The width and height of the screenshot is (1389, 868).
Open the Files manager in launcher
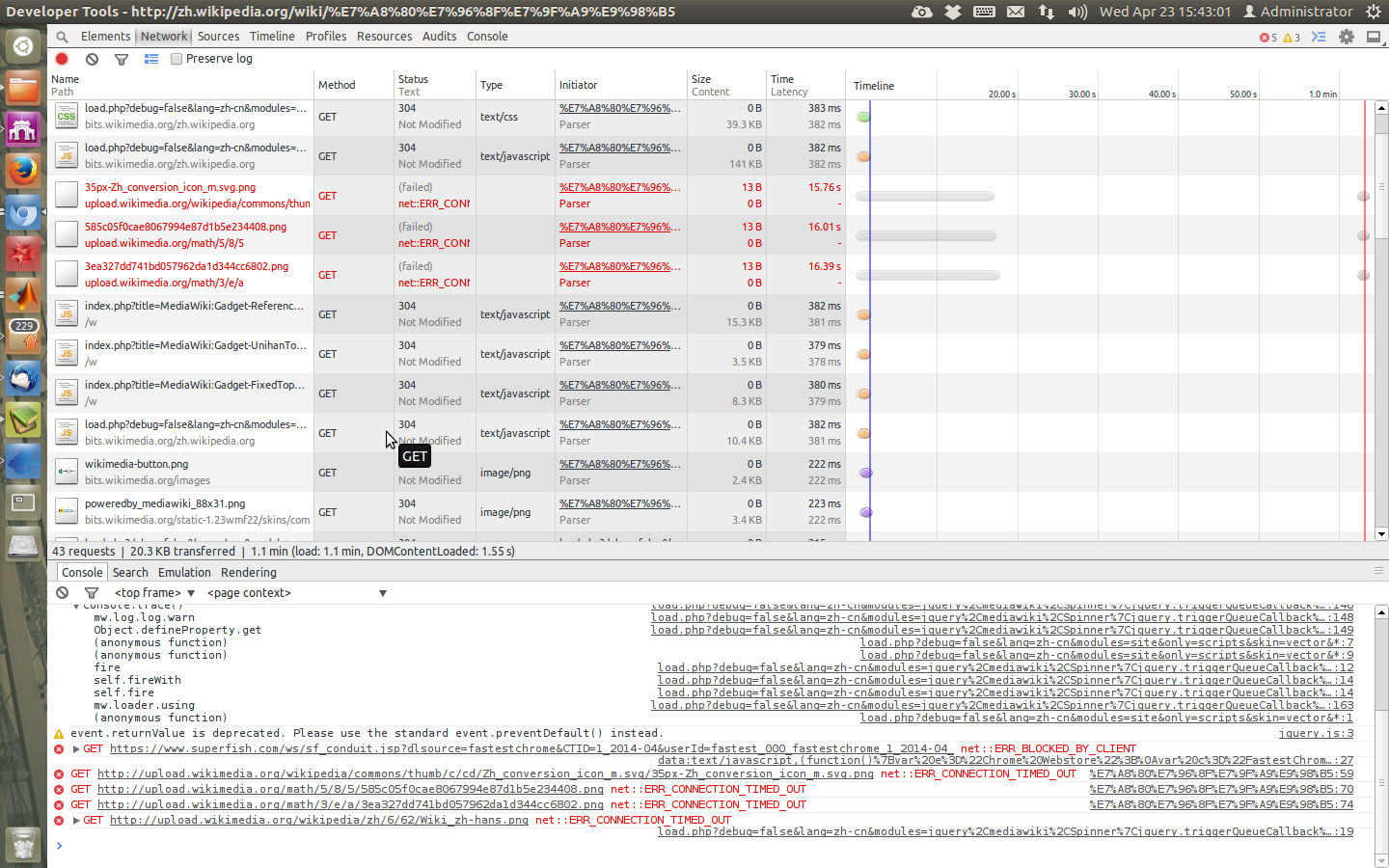click(23, 89)
